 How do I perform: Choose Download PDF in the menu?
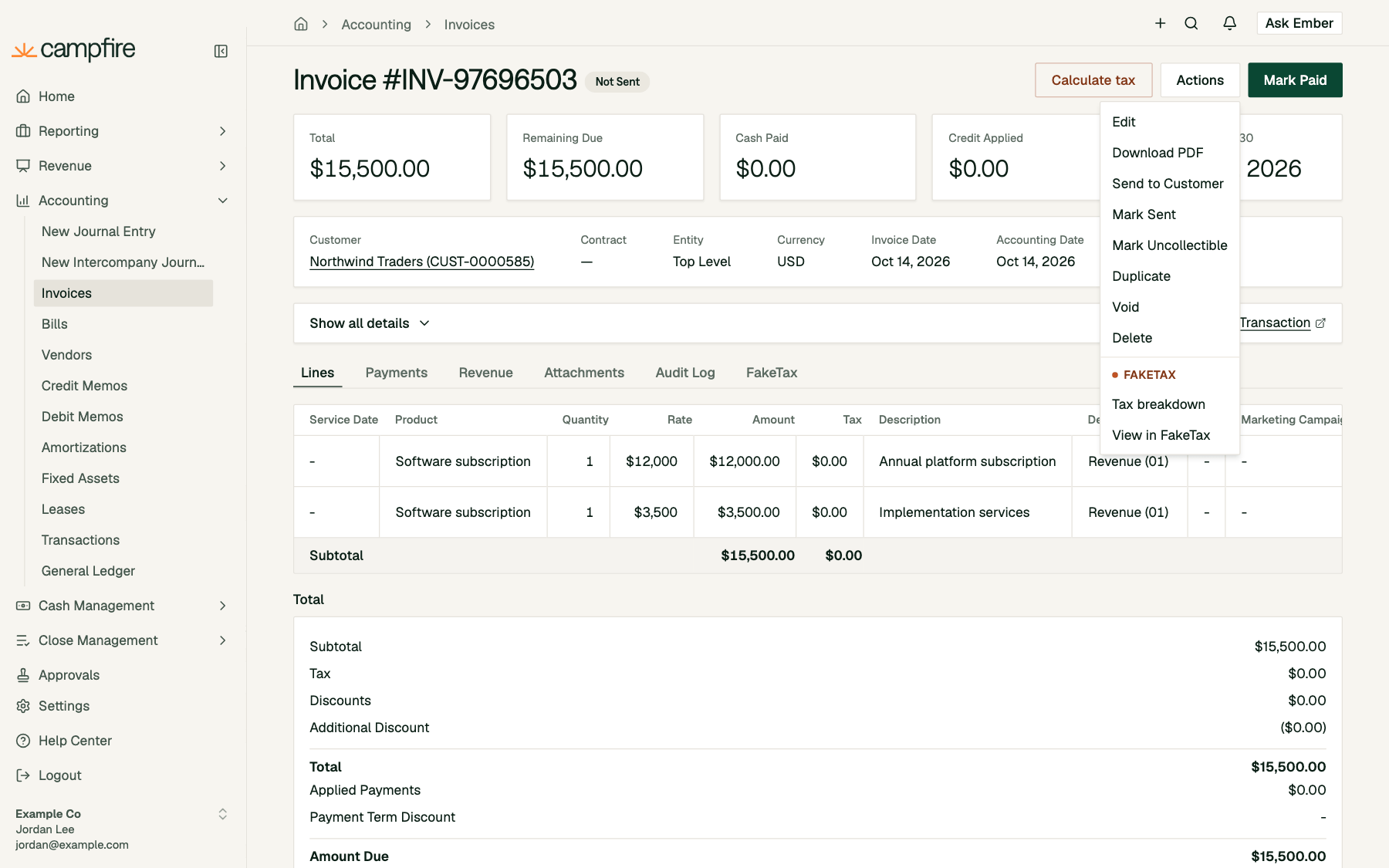[1169, 153]
